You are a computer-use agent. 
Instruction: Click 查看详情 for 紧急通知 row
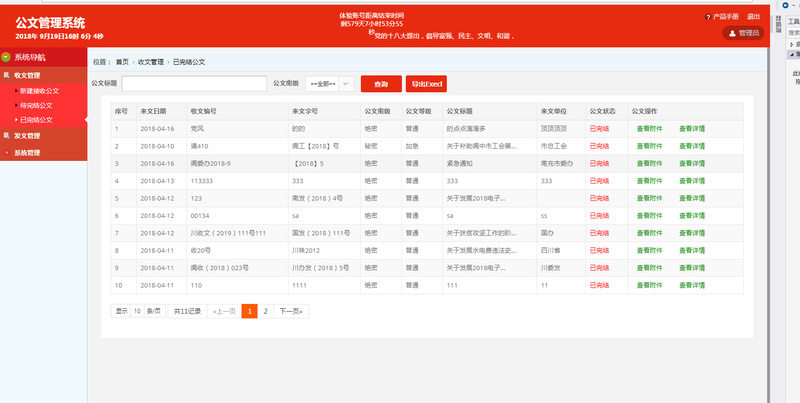coord(692,164)
